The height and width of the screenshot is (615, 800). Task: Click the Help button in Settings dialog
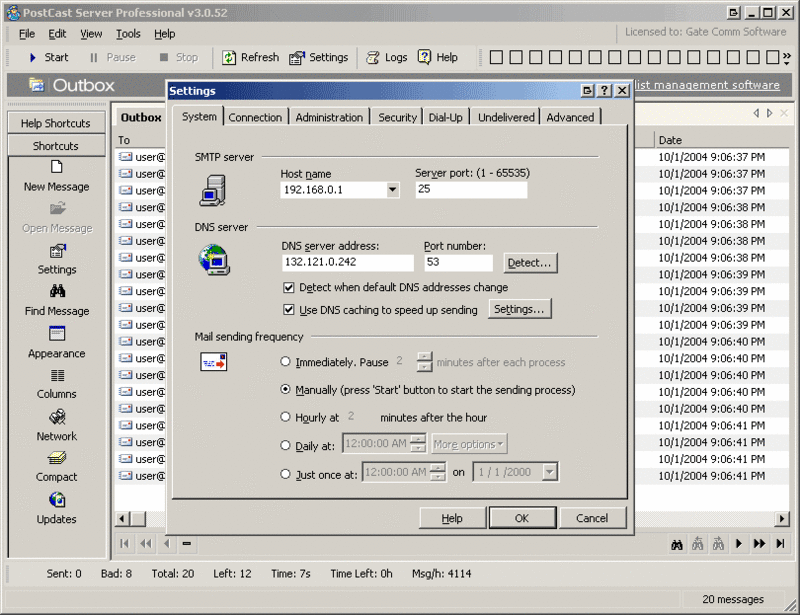[452, 518]
